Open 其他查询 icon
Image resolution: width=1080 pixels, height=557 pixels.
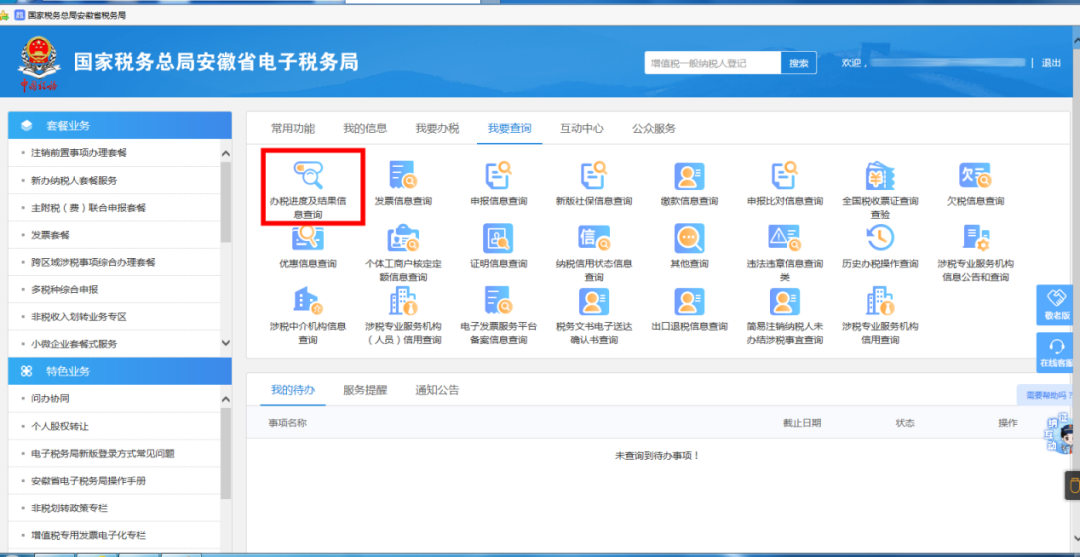click(689, 238)
